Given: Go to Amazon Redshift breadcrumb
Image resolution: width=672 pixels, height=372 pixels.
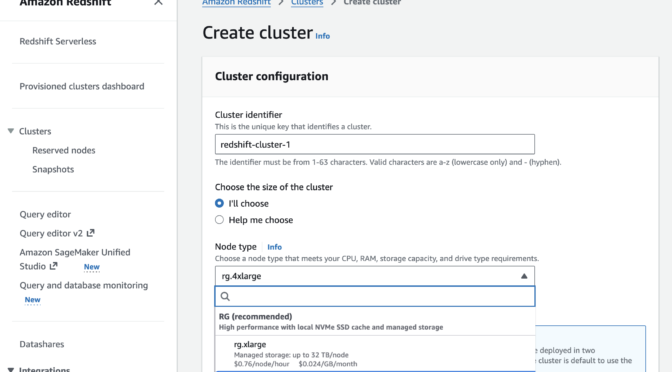Looking at the screenshot, I should point(236,2).
